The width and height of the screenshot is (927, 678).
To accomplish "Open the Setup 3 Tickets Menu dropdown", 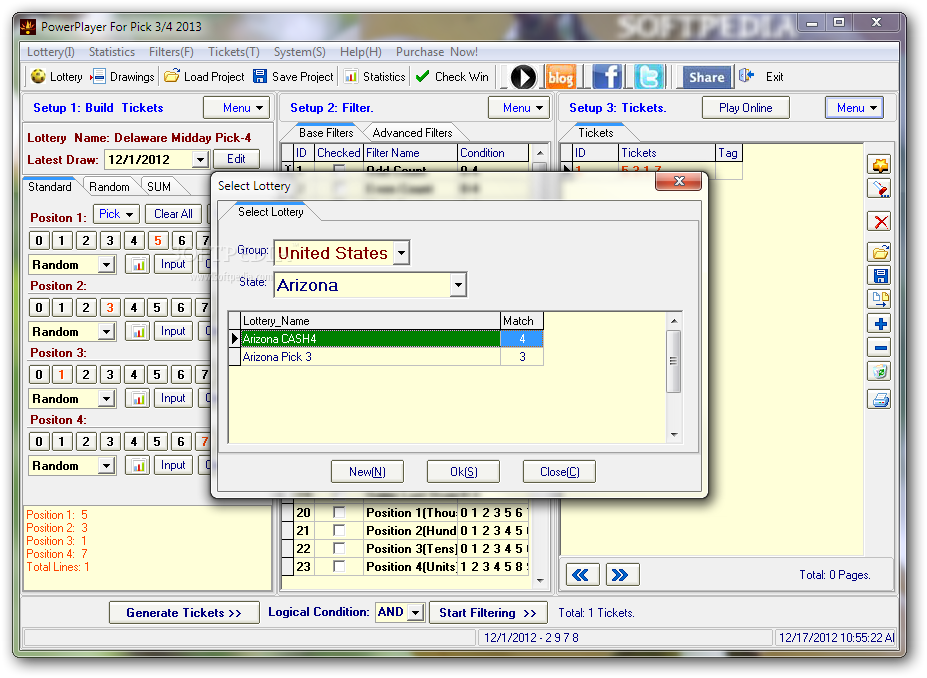I will pos(854,108).
